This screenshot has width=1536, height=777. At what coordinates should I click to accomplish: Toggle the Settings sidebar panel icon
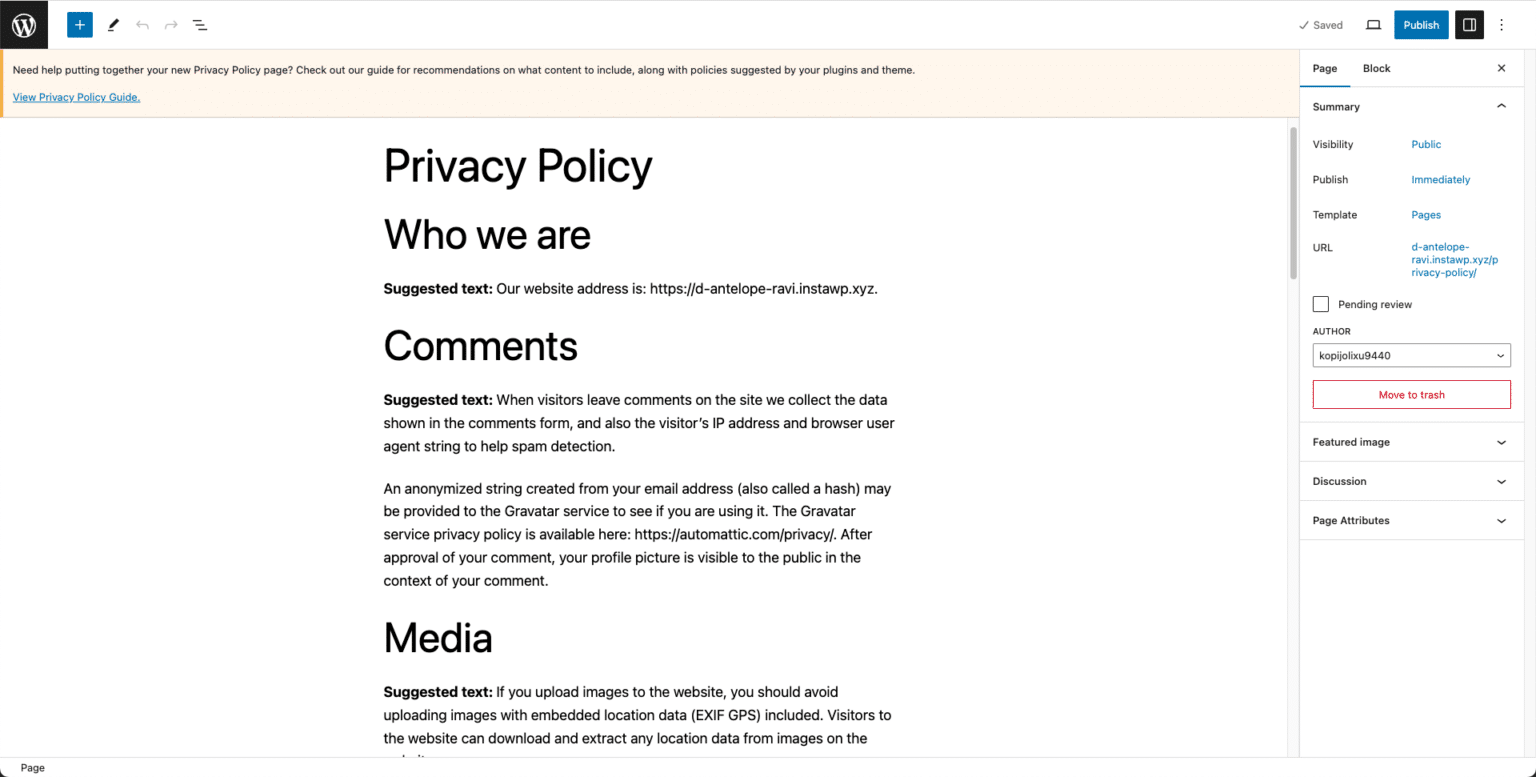tap(1468, 24)
